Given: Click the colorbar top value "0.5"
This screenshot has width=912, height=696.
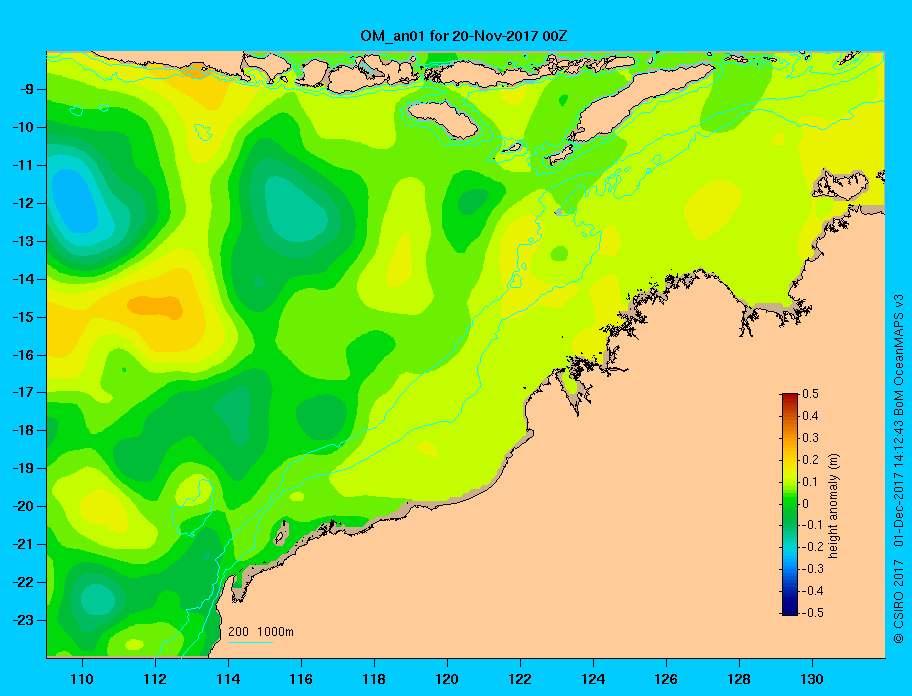Looking at the screenshot, I should (810, 394).
